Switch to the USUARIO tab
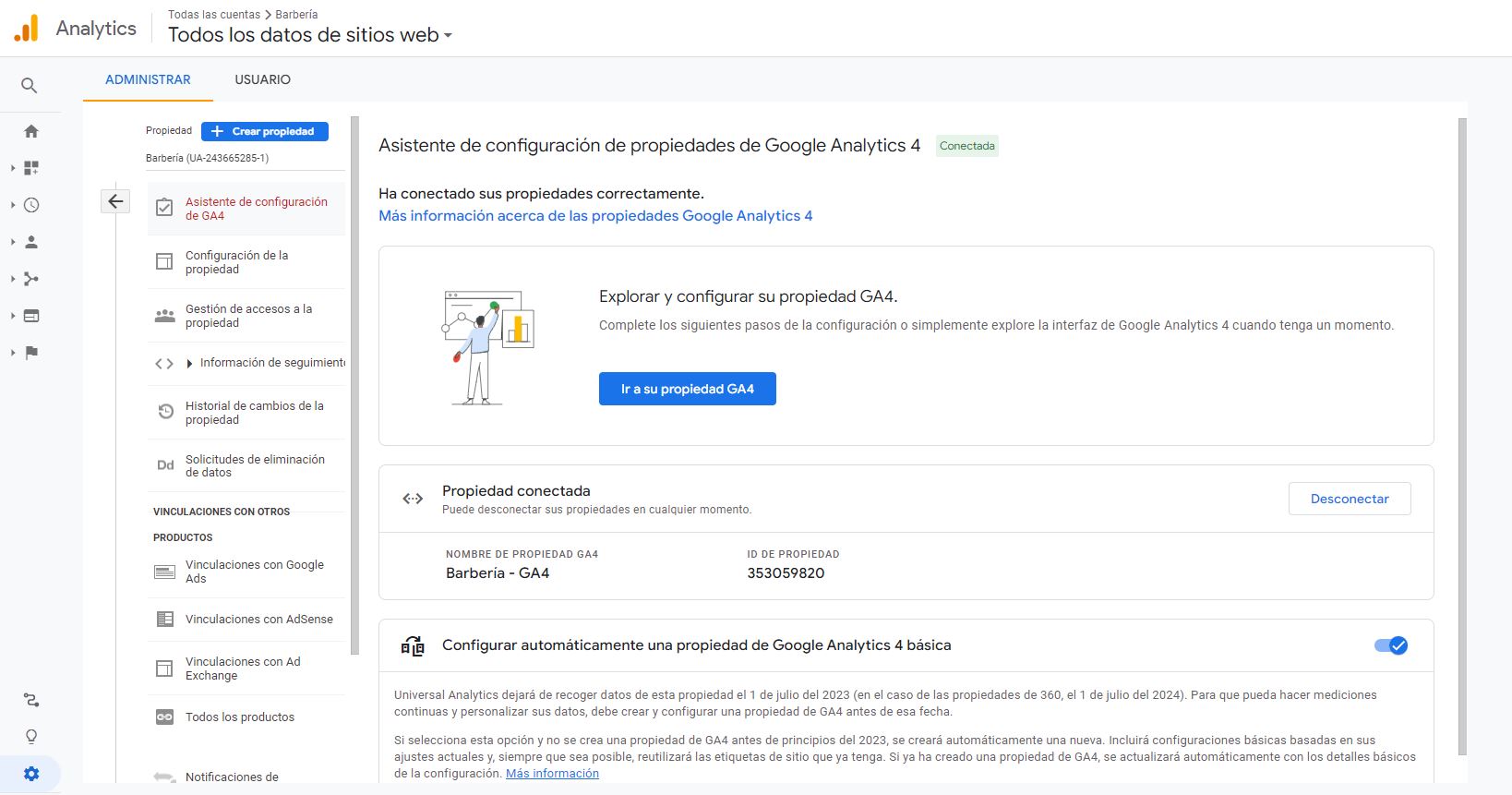Screen dimensions: 1512x795 pyautogui.click(x=262, y=80)
